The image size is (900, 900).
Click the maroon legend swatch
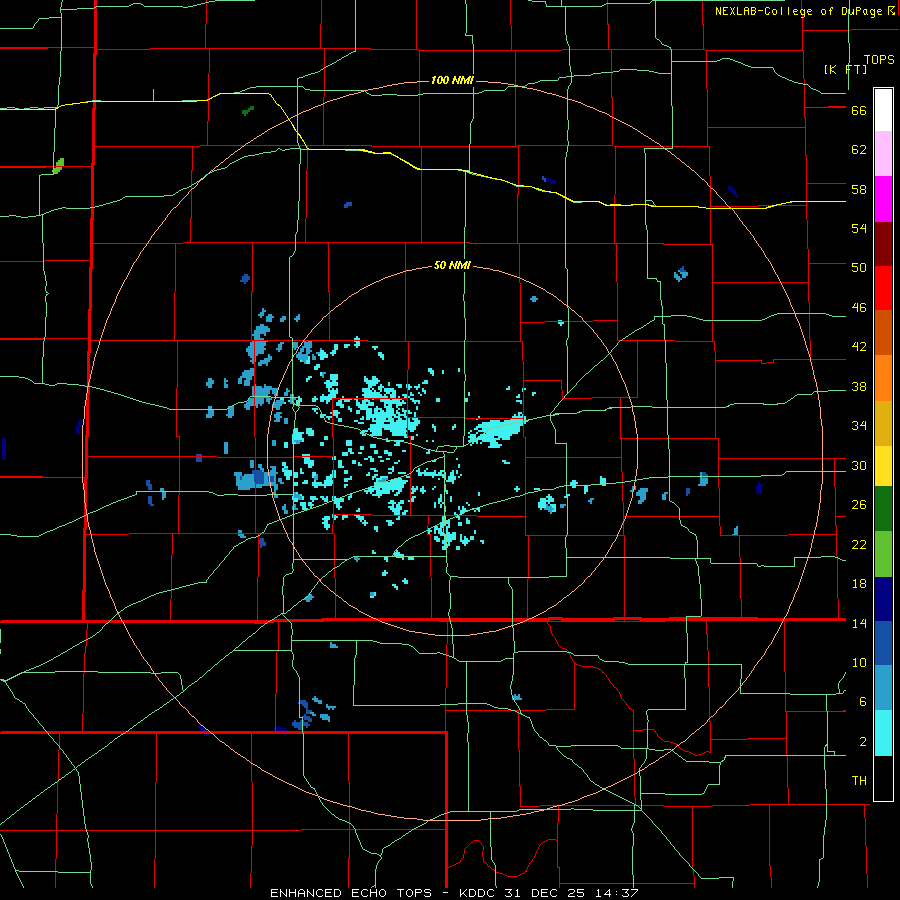coord(883,244)
